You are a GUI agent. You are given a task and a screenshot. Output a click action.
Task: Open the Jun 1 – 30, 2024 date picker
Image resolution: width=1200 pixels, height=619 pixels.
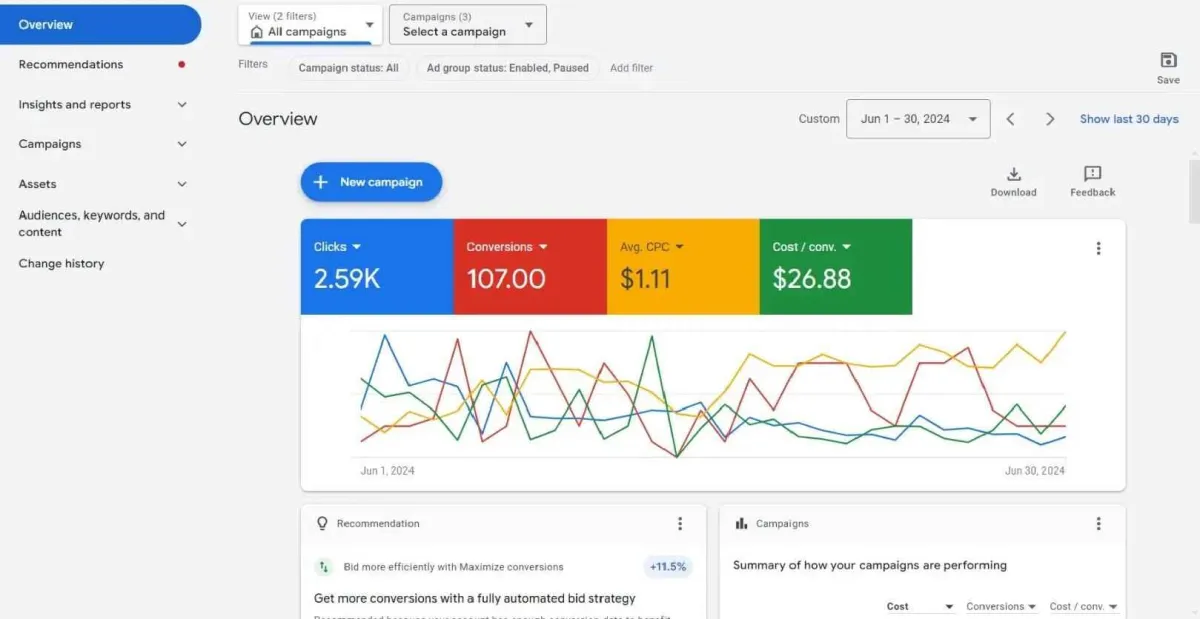[918, 119]
